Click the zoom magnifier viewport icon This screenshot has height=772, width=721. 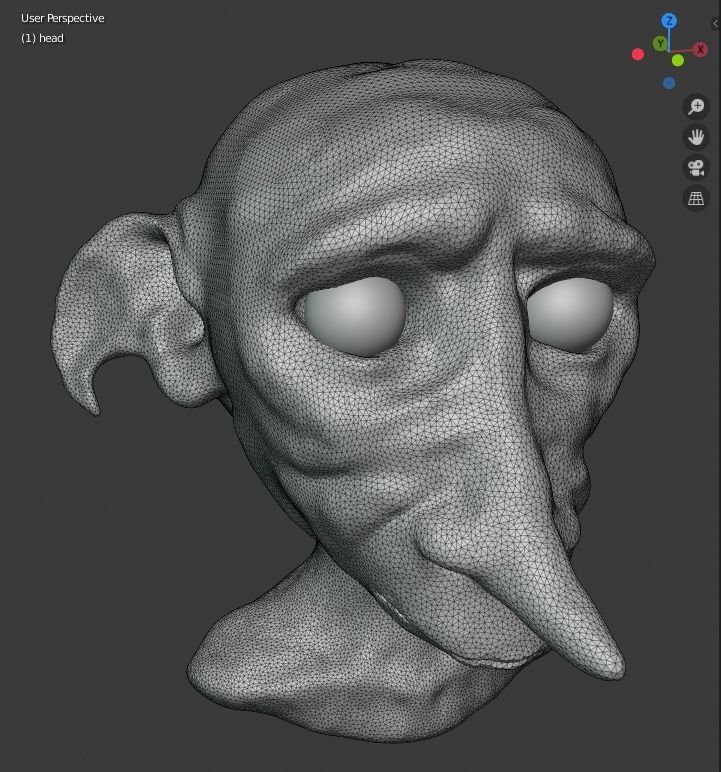tap(696, 106)
